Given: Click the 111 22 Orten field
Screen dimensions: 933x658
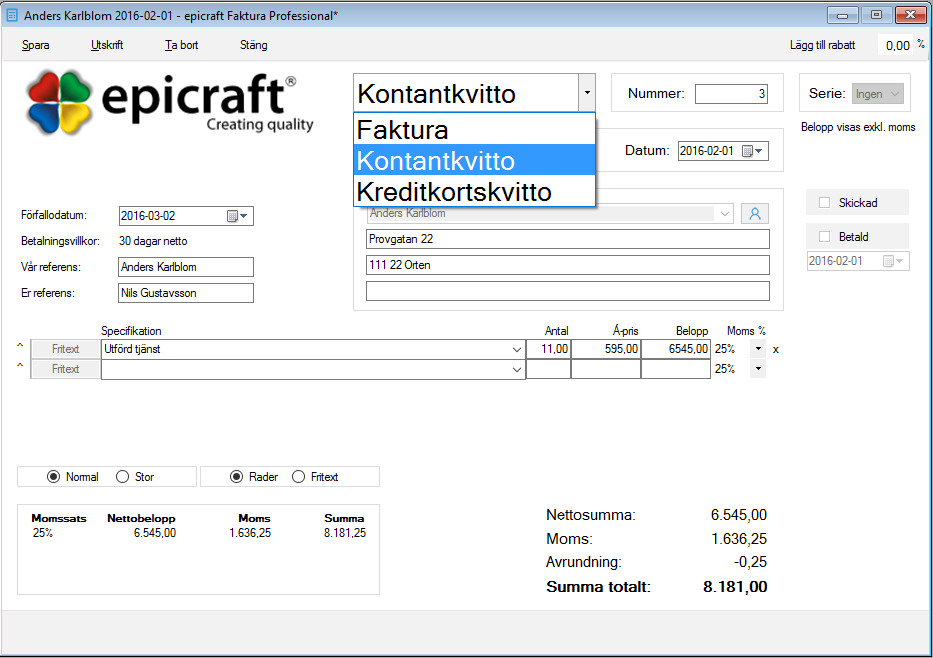Looking at the screenshot, I should [568, 265].
